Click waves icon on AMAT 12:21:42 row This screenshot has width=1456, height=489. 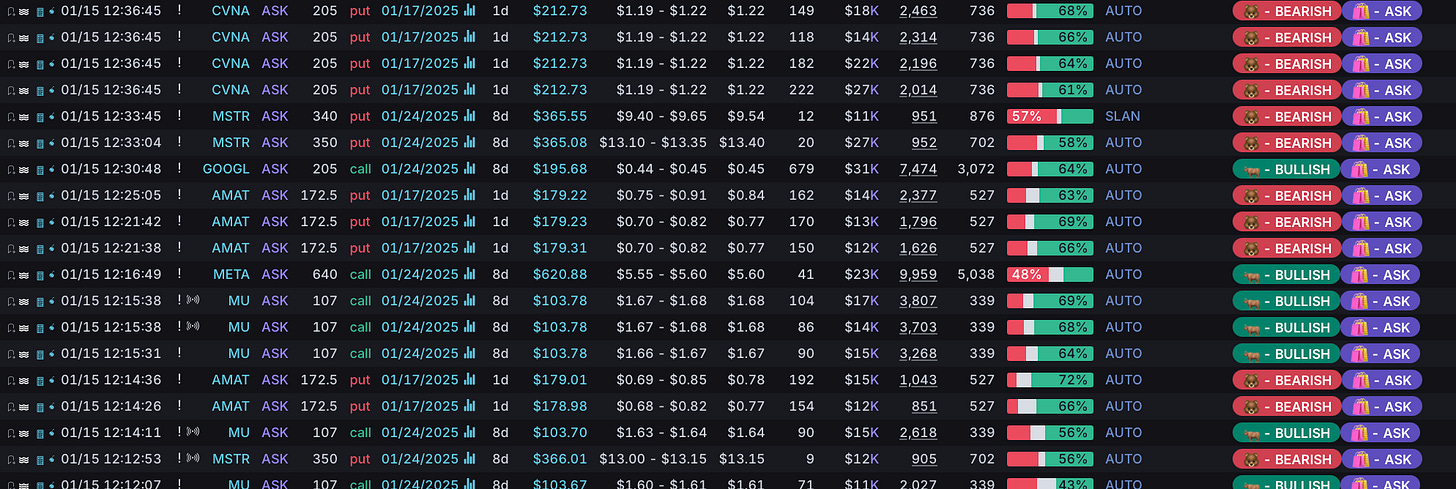point(24,222)
